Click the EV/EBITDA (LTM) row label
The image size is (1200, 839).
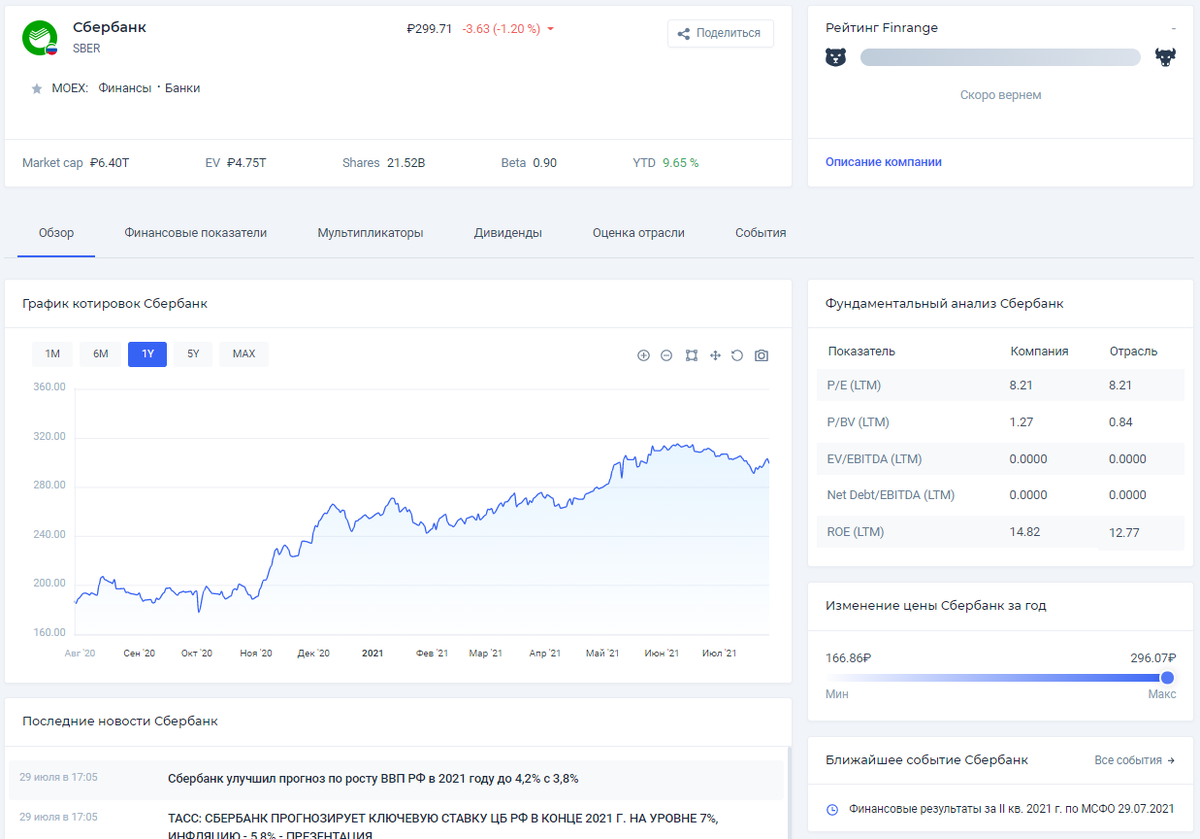pyautogui.click(x=874, y=459)
